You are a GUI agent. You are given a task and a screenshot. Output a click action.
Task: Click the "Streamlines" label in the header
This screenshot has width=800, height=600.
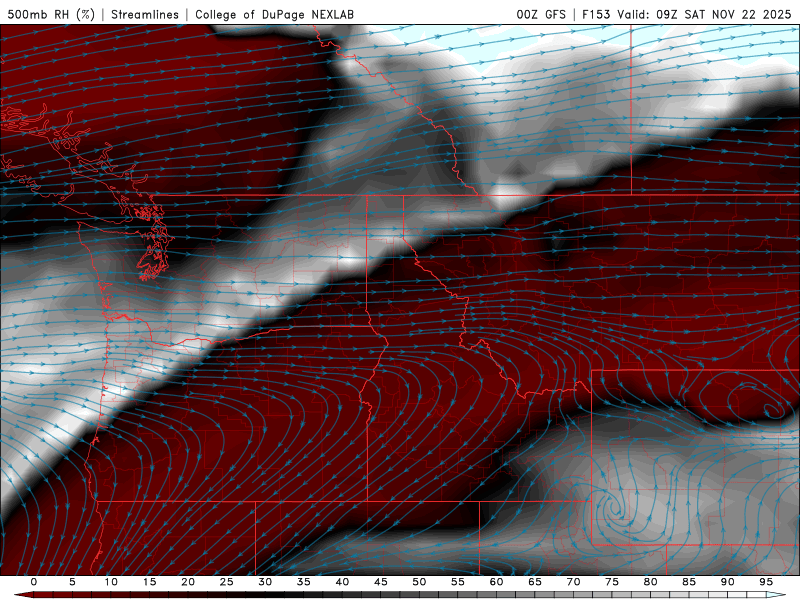point(145,14)
